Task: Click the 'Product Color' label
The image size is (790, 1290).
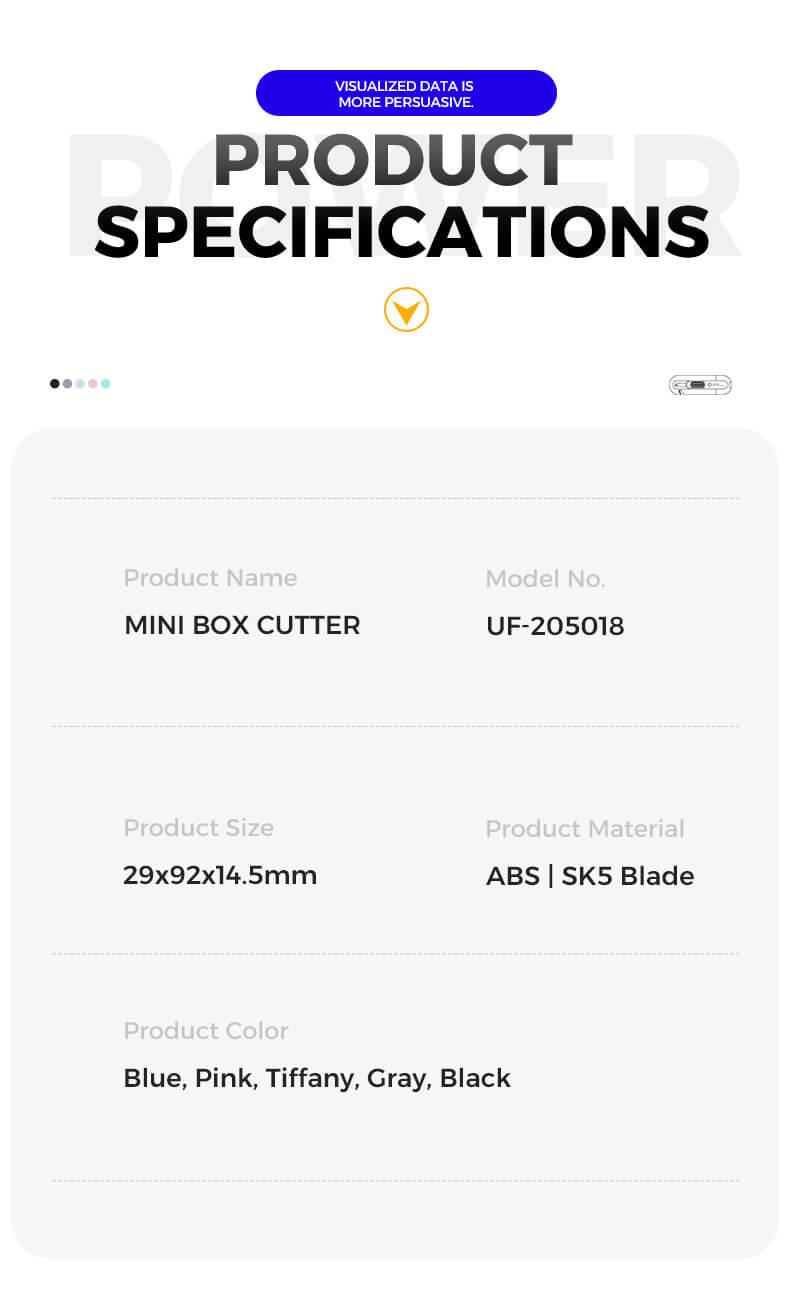Action: (x=206, y=1031)
